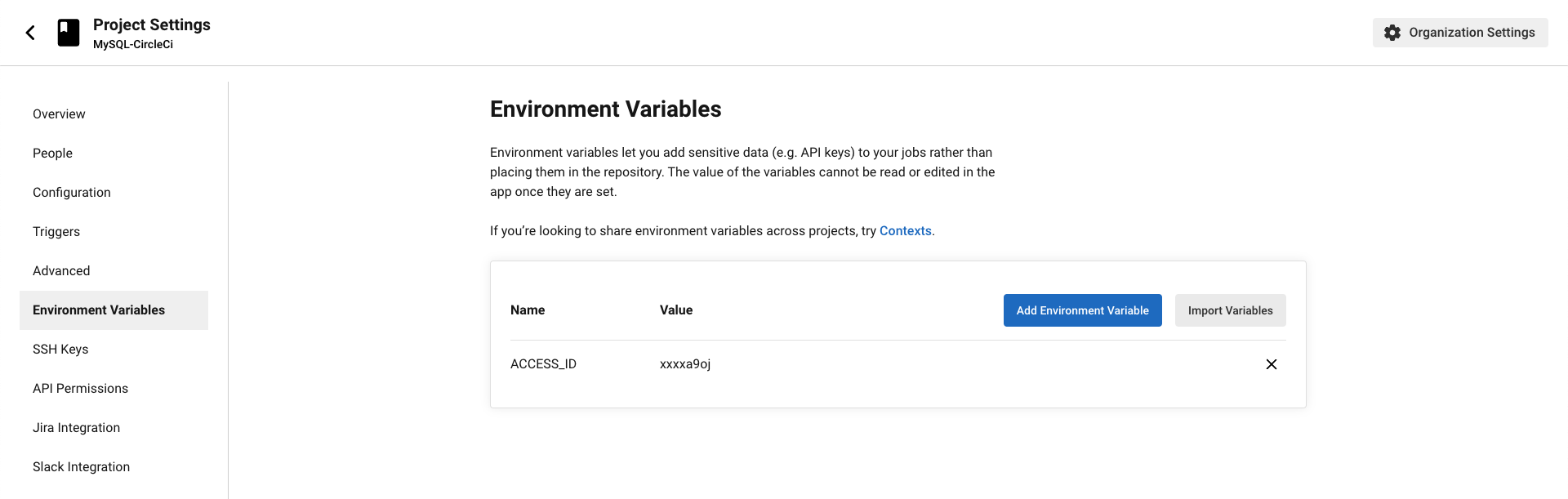Open Jira Integration settings
The height and width of the screenshot is (499, 1568).
point(76,428)
